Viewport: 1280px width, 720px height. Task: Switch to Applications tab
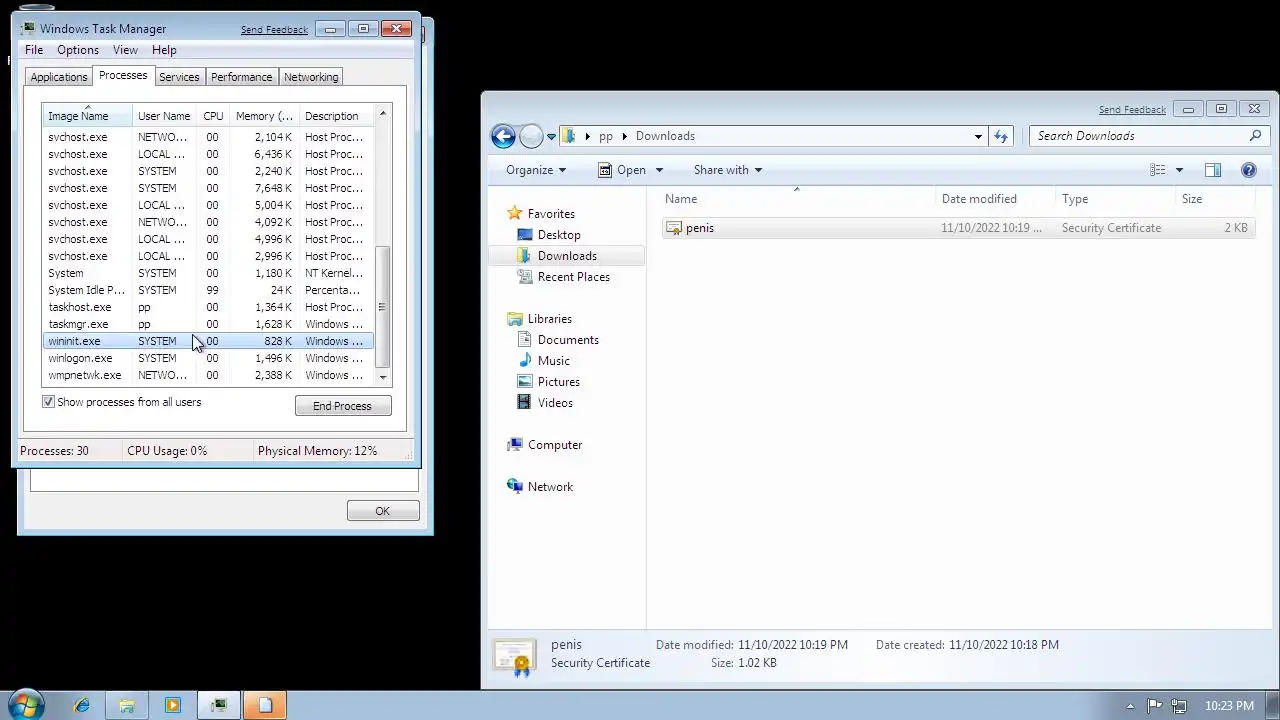59,77
